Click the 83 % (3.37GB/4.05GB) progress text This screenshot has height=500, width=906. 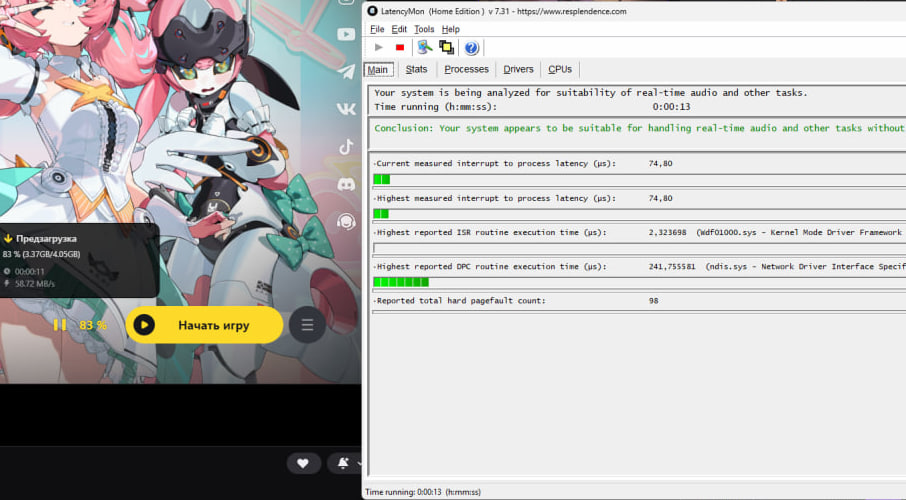pyautogui.click(x=41, y=254)
